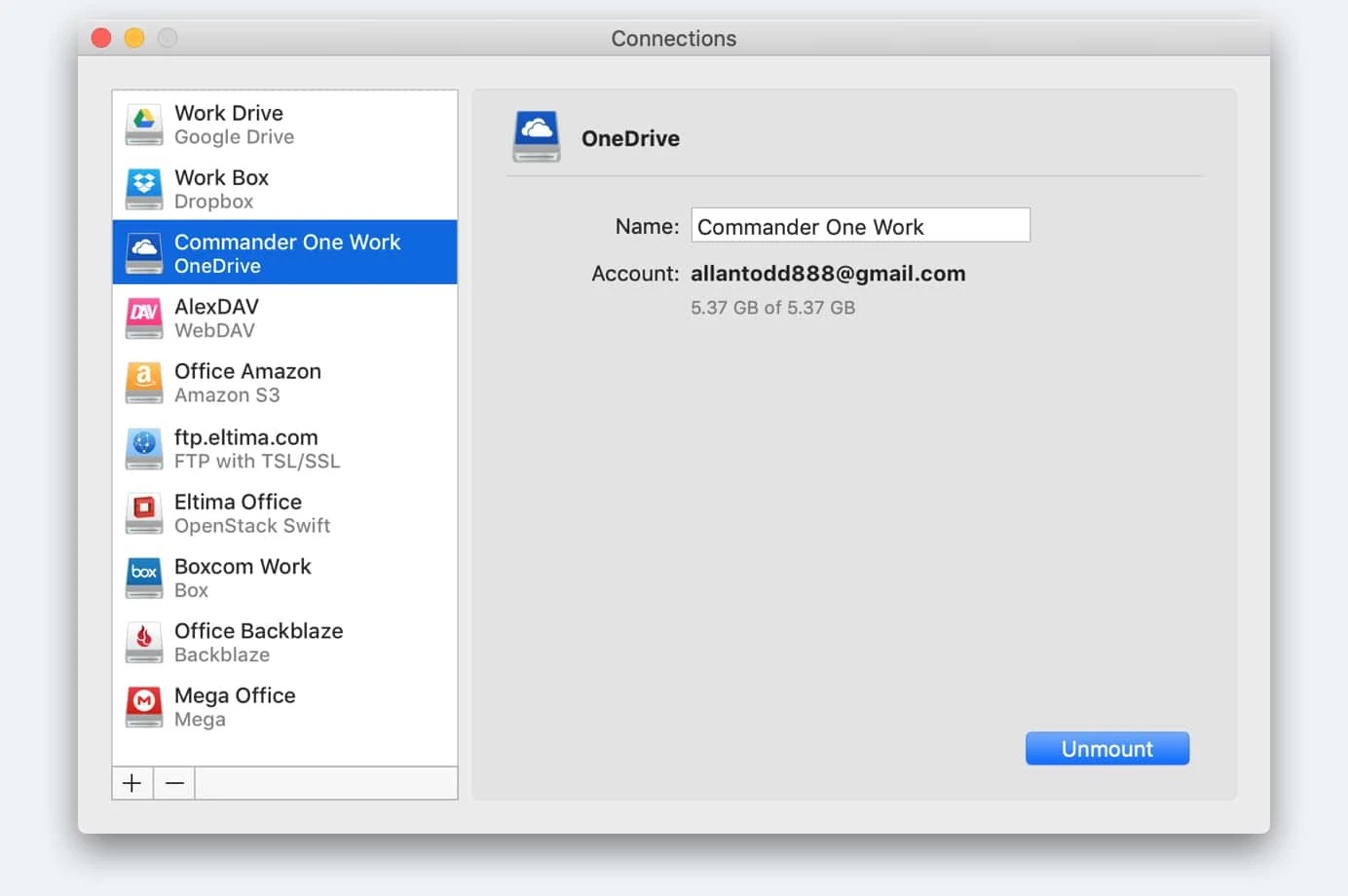1348x896 pixels.
Task: Click the Dropbox subtitle text
Action: click(213, 202)
